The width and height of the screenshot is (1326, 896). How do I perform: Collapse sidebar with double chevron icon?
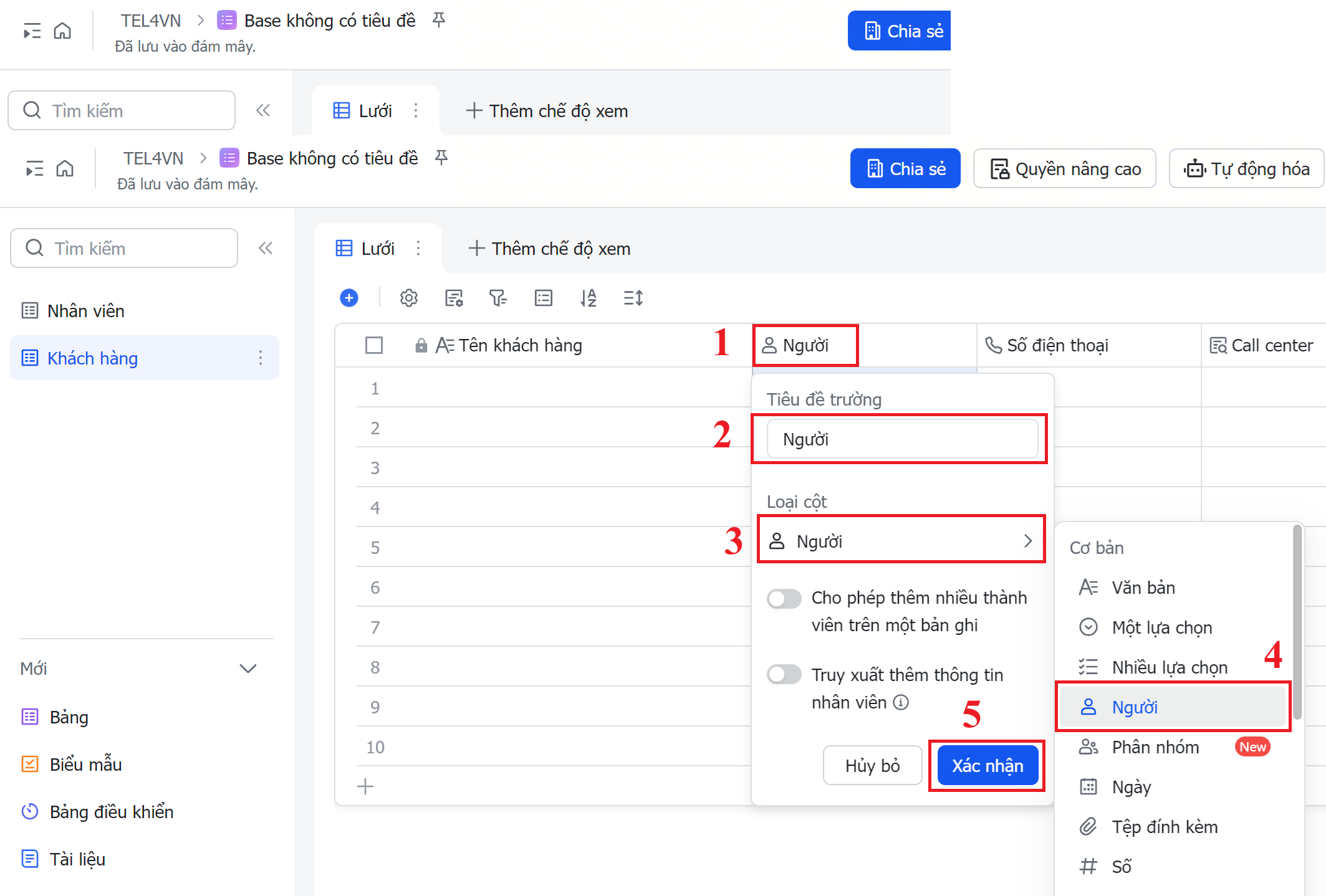coord(266,248)
